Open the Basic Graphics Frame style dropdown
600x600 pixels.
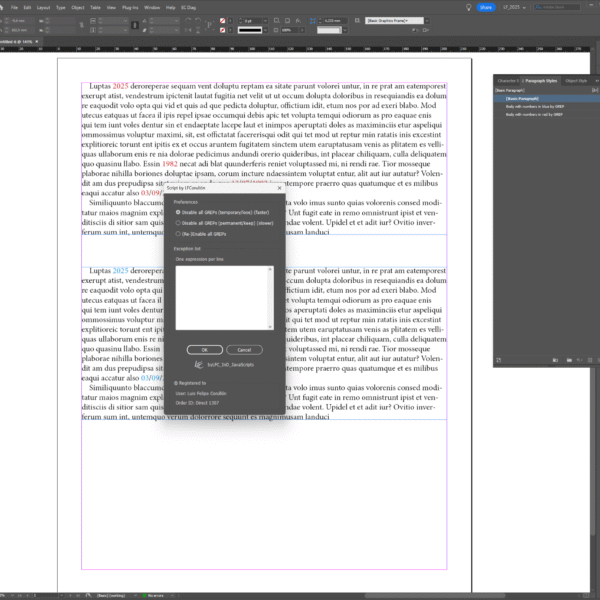tap(427, 21)
